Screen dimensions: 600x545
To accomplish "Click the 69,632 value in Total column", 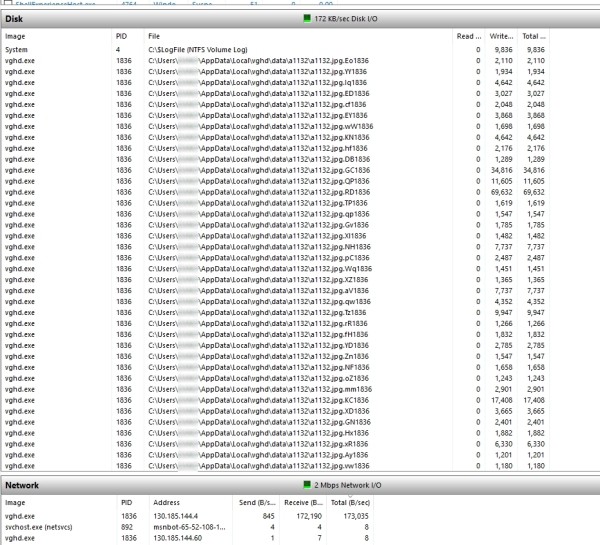I will pos(534,192).
